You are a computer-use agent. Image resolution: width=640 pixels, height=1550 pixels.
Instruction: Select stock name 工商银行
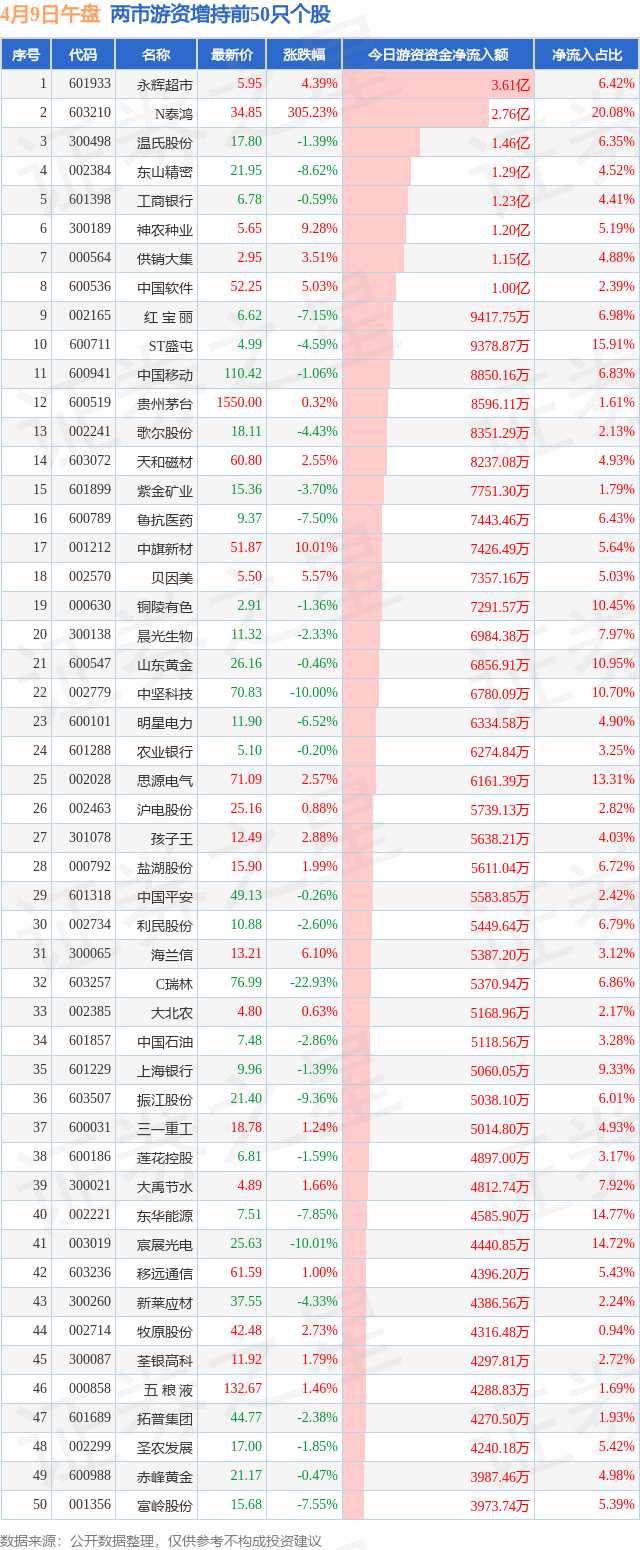pos(165,200)
